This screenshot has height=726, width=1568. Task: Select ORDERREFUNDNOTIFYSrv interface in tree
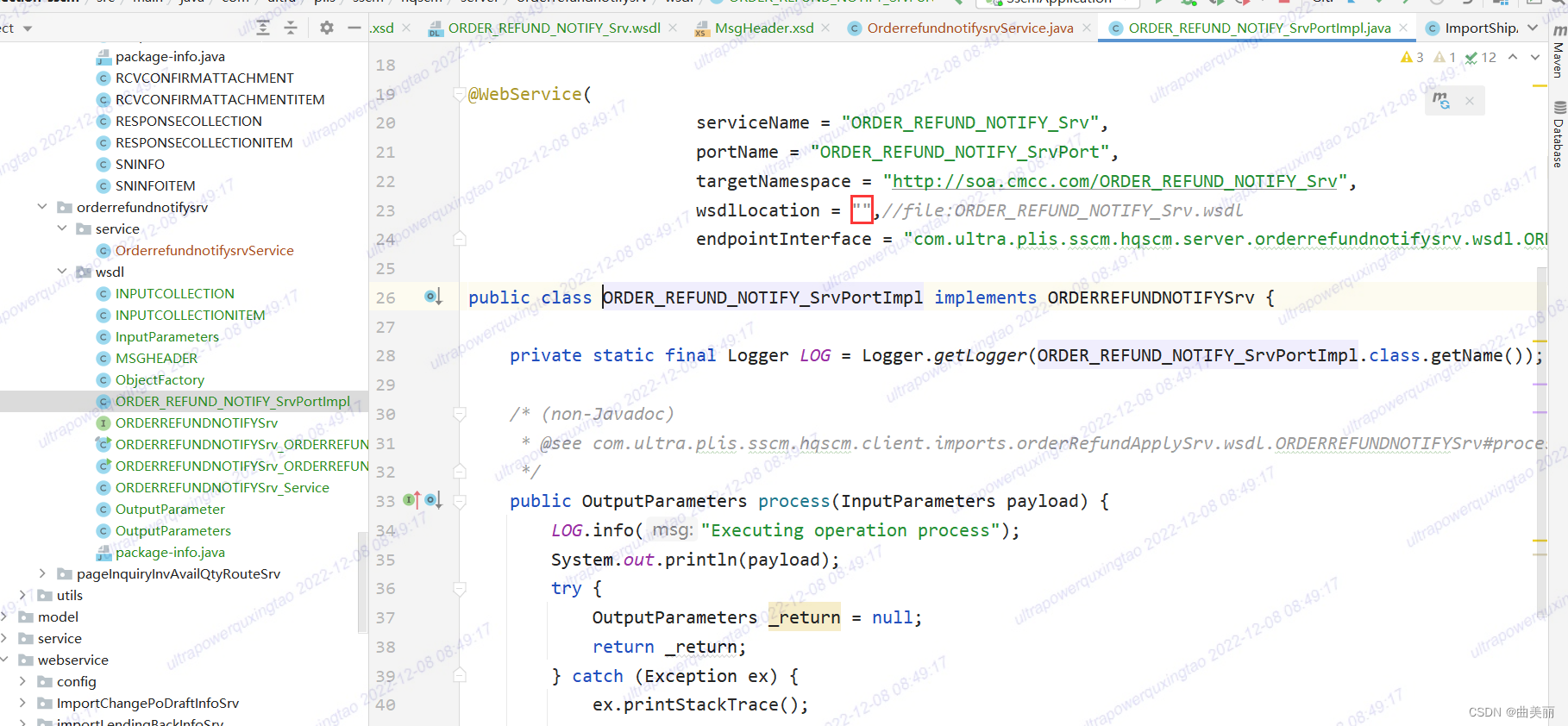click(x=197, y=422)
